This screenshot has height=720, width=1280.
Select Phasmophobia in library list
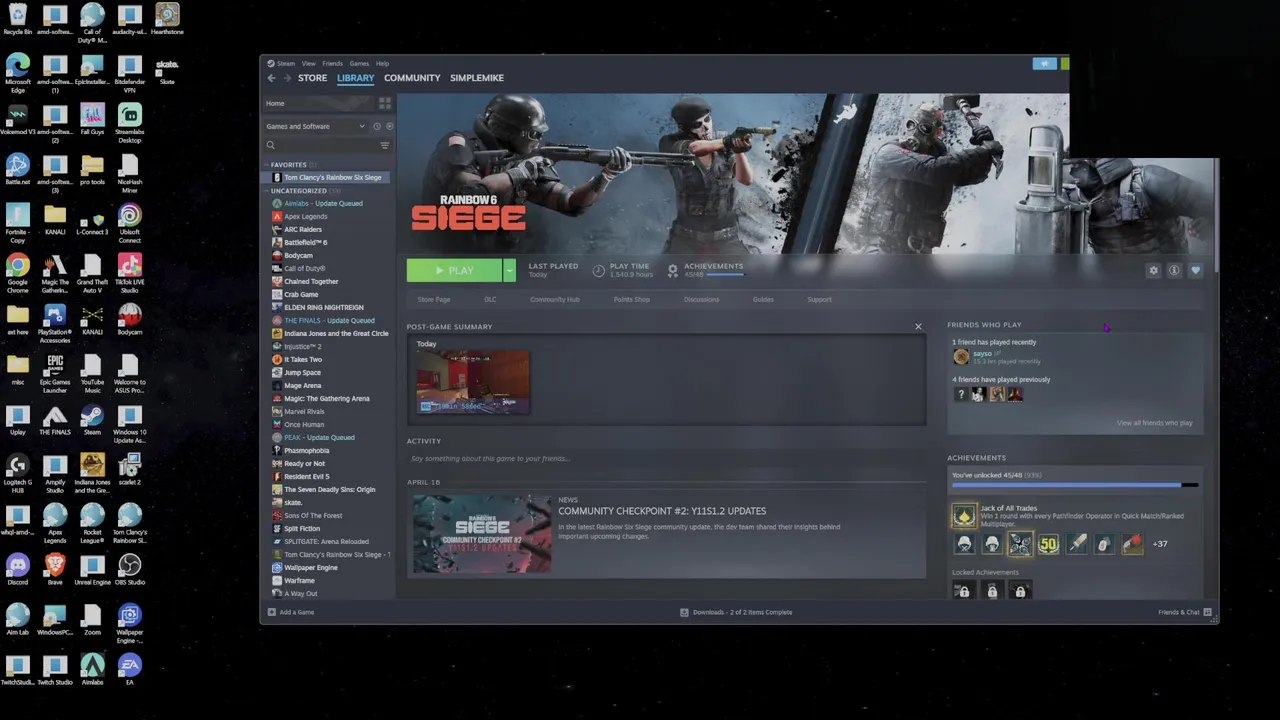(x=306, y=450)
